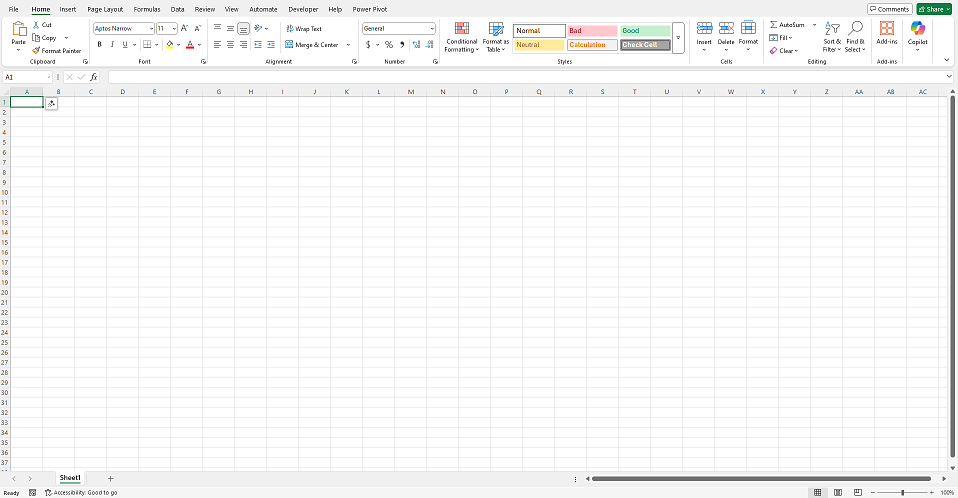This screenshot has width=958, height=498.
Task: Toggle middle vertical alignment
Action: 230,28
